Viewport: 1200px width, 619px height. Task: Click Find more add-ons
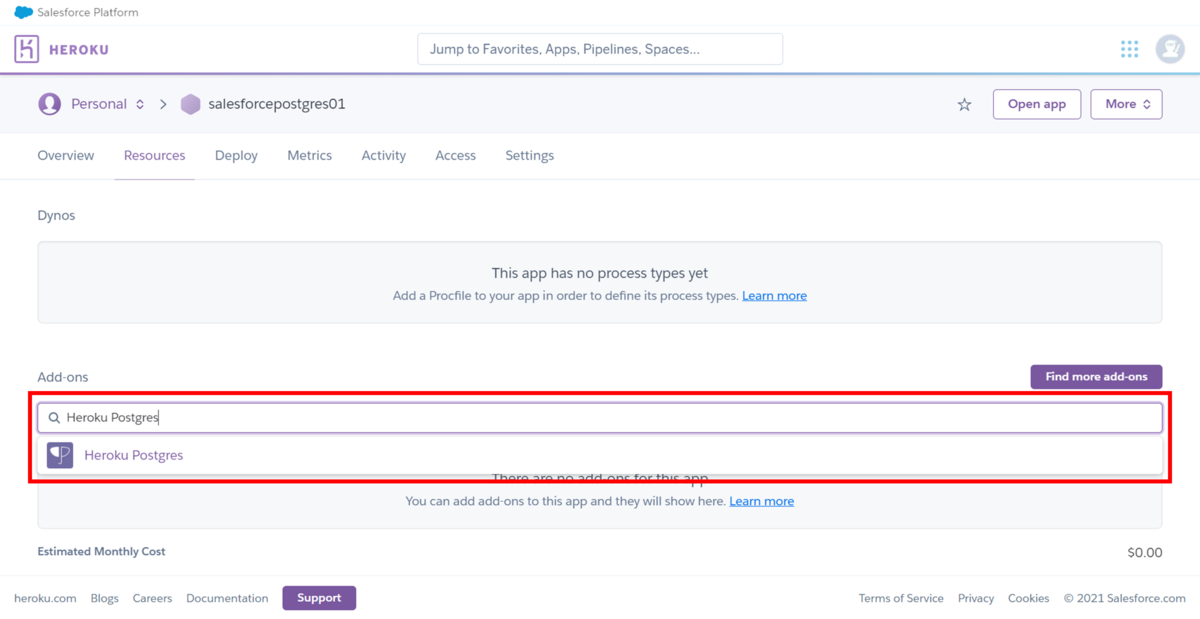tap(1096, 376)
